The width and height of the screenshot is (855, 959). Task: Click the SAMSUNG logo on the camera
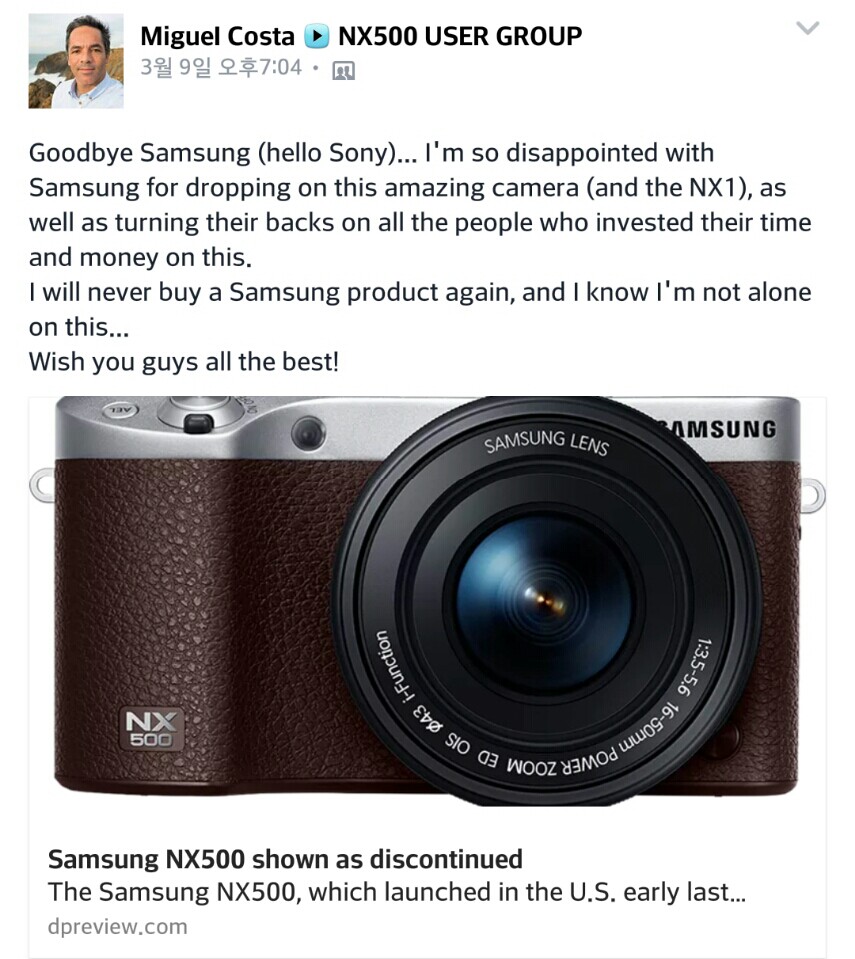pos(718,429)
